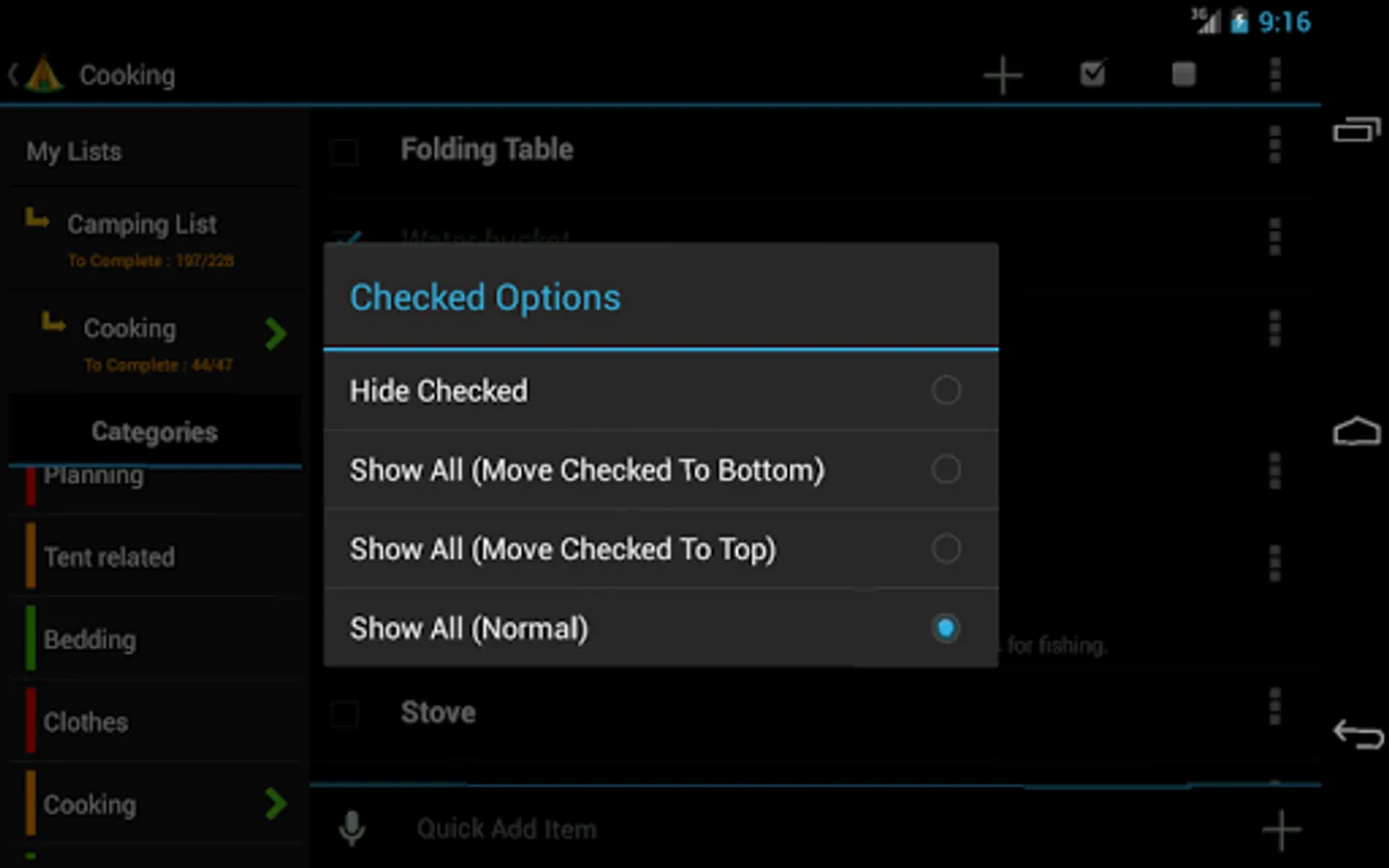Select the Tent related category

click(110, 556)
